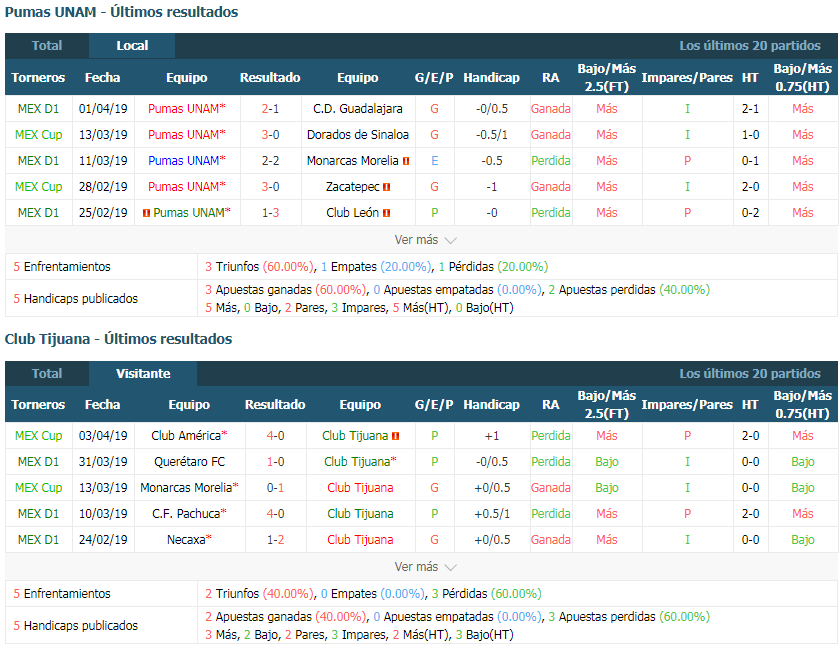The image size is (840, 646).
Task: Open Dorados de Sinaloa team link
Action: pos(357,134)
